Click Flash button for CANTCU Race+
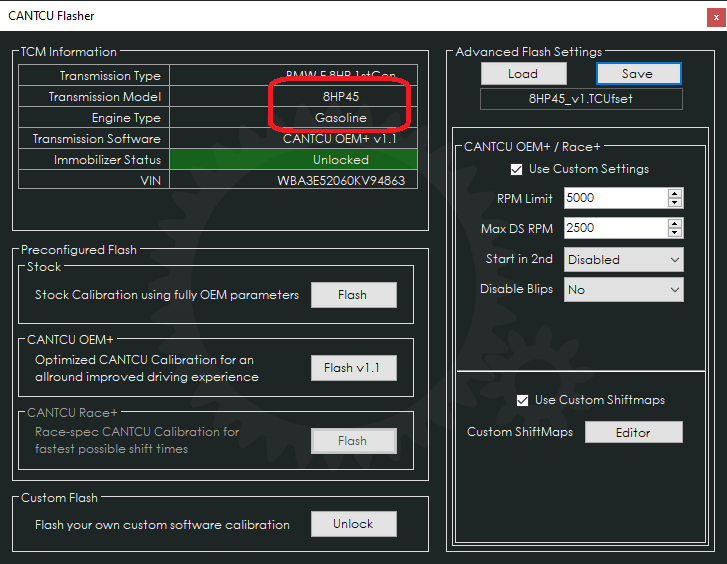This screenshot has height=564, width=727. click(353, 441)
